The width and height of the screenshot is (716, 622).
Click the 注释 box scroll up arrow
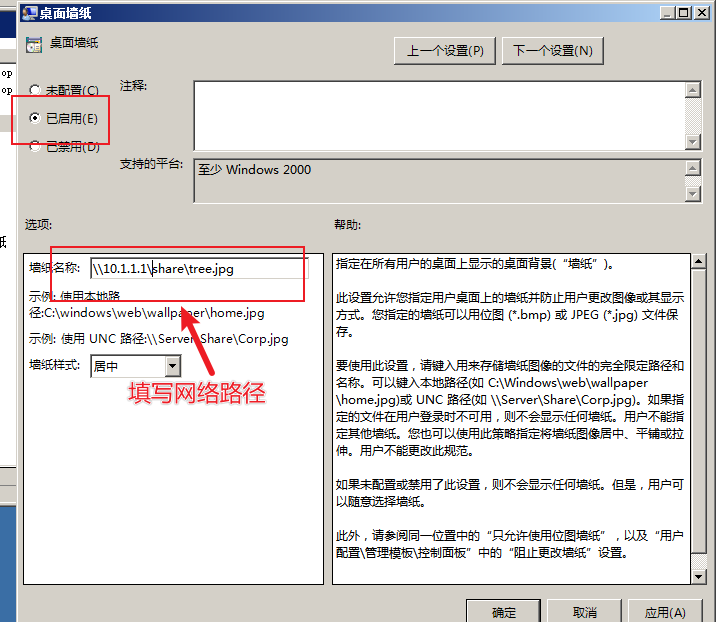[x=693, y=90]
